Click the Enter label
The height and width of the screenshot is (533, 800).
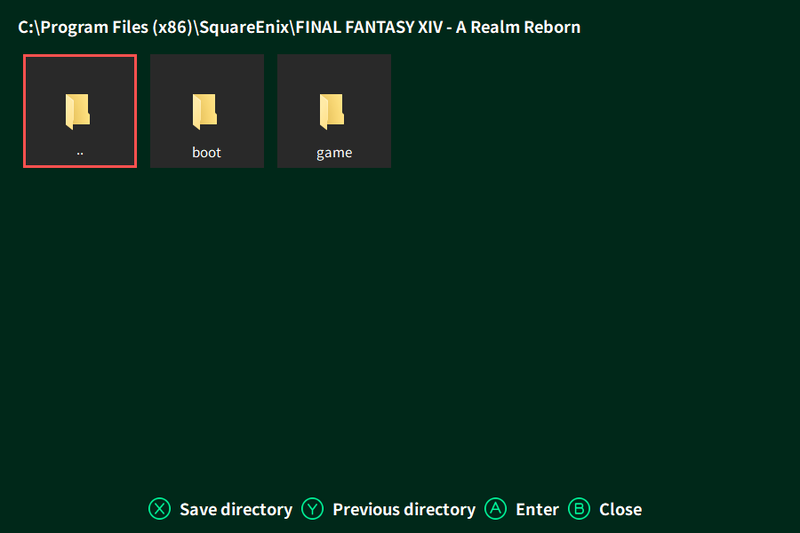point(537,509)
